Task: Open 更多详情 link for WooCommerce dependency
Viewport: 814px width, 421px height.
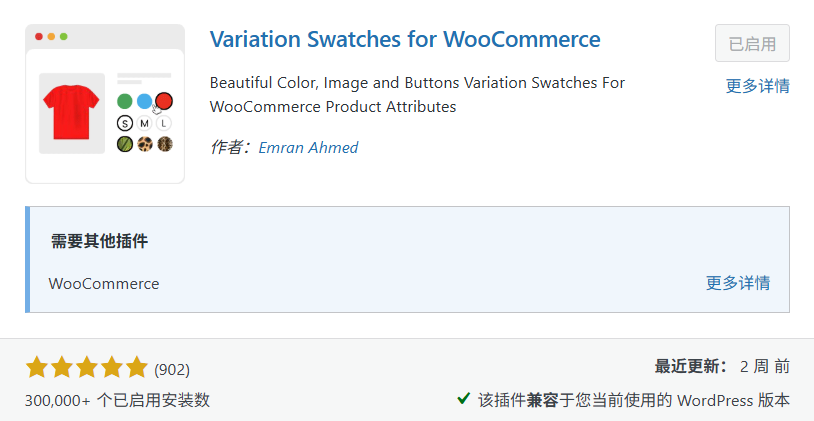Action: tap(738, 283)
